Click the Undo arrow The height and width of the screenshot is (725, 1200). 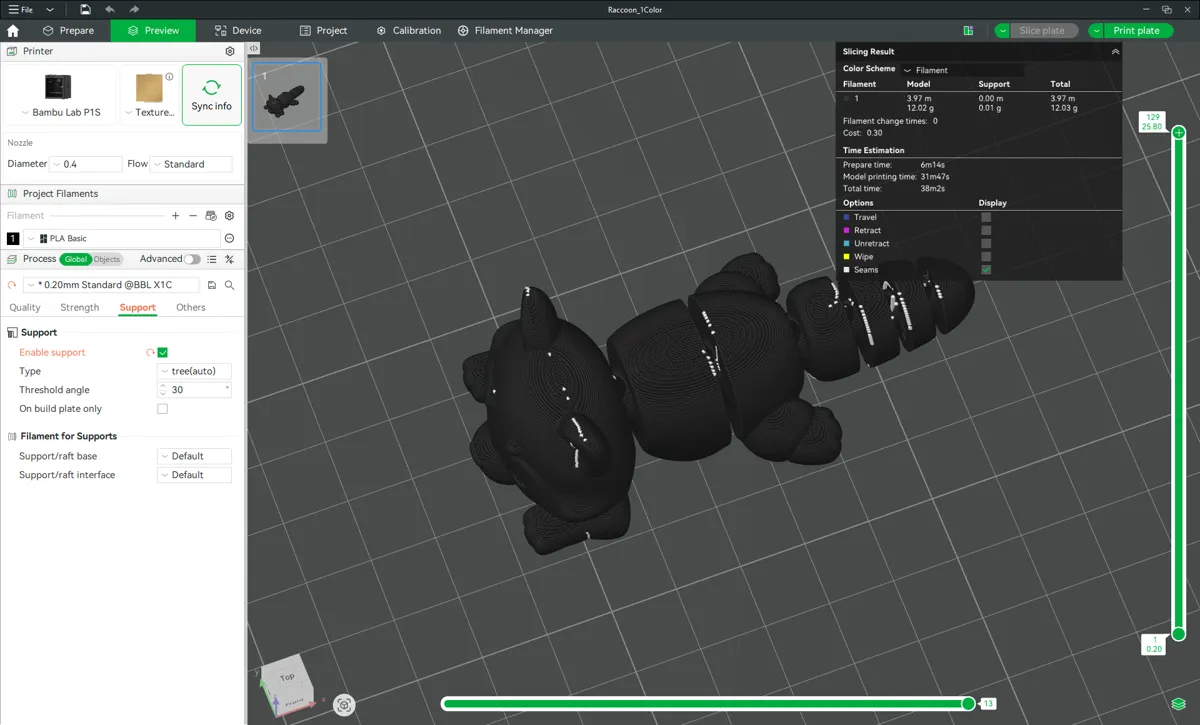click(x=110, y=9)
